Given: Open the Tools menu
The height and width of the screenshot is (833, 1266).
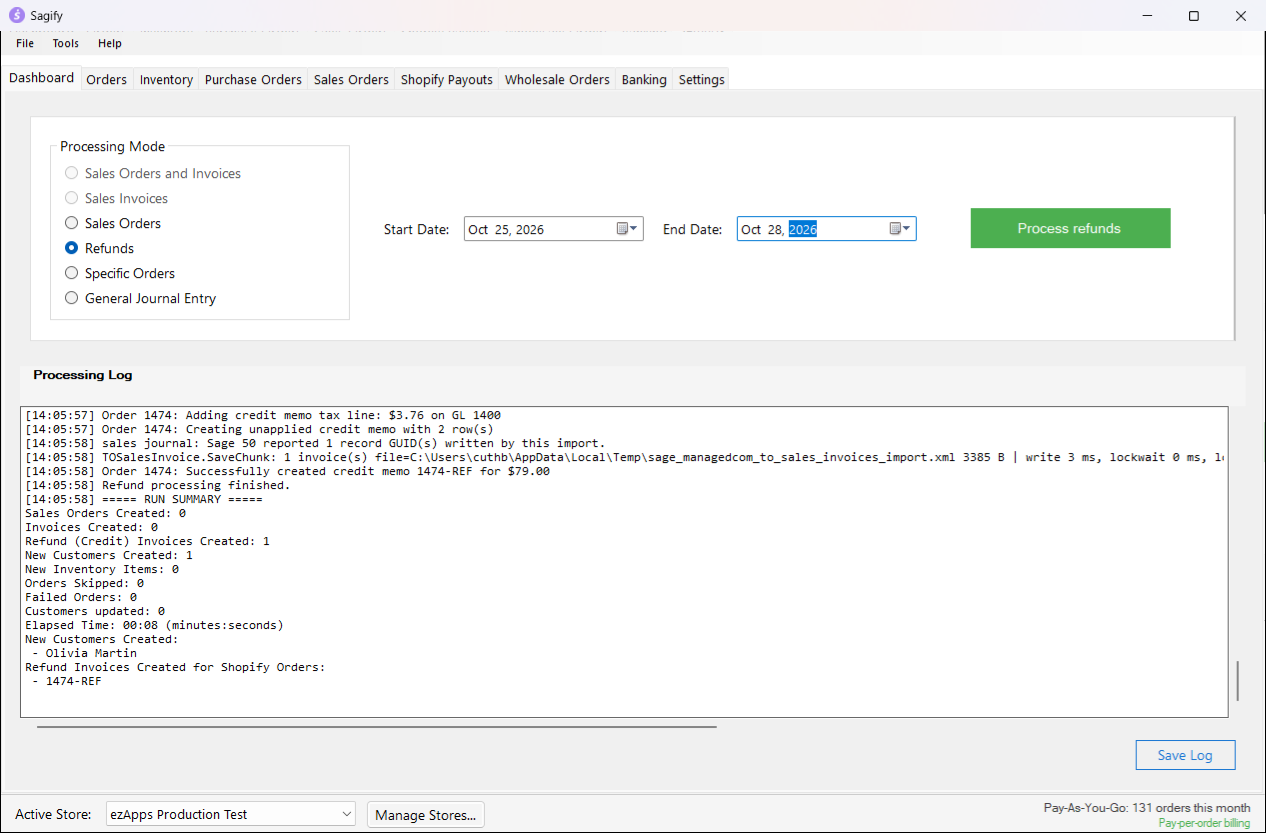Looking at the screenshot, I should click(66, 43).
